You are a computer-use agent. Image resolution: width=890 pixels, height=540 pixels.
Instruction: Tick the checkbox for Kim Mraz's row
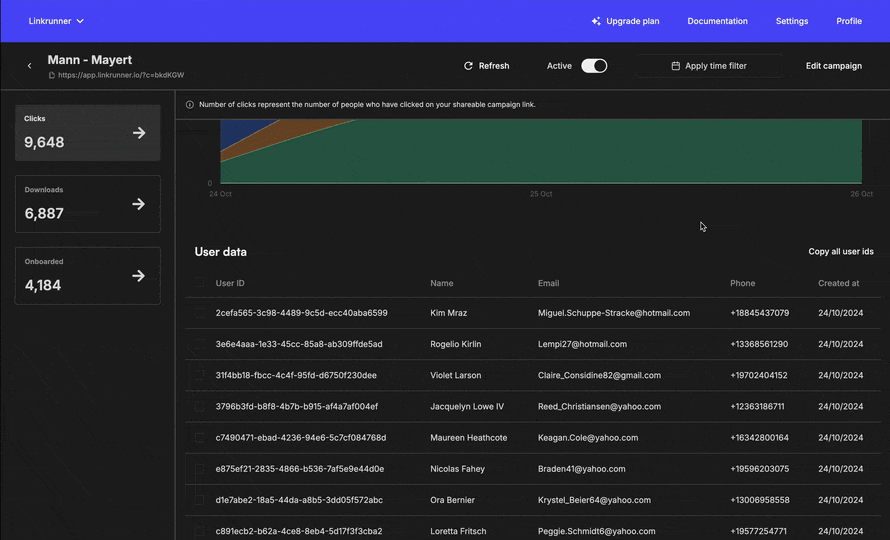[x=200, y=313]
